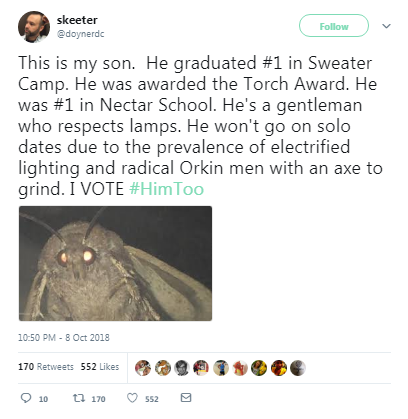Retweet using the retweet arrows icon
The width and height of the screenshot is (408, 419).
coord(79,398)
